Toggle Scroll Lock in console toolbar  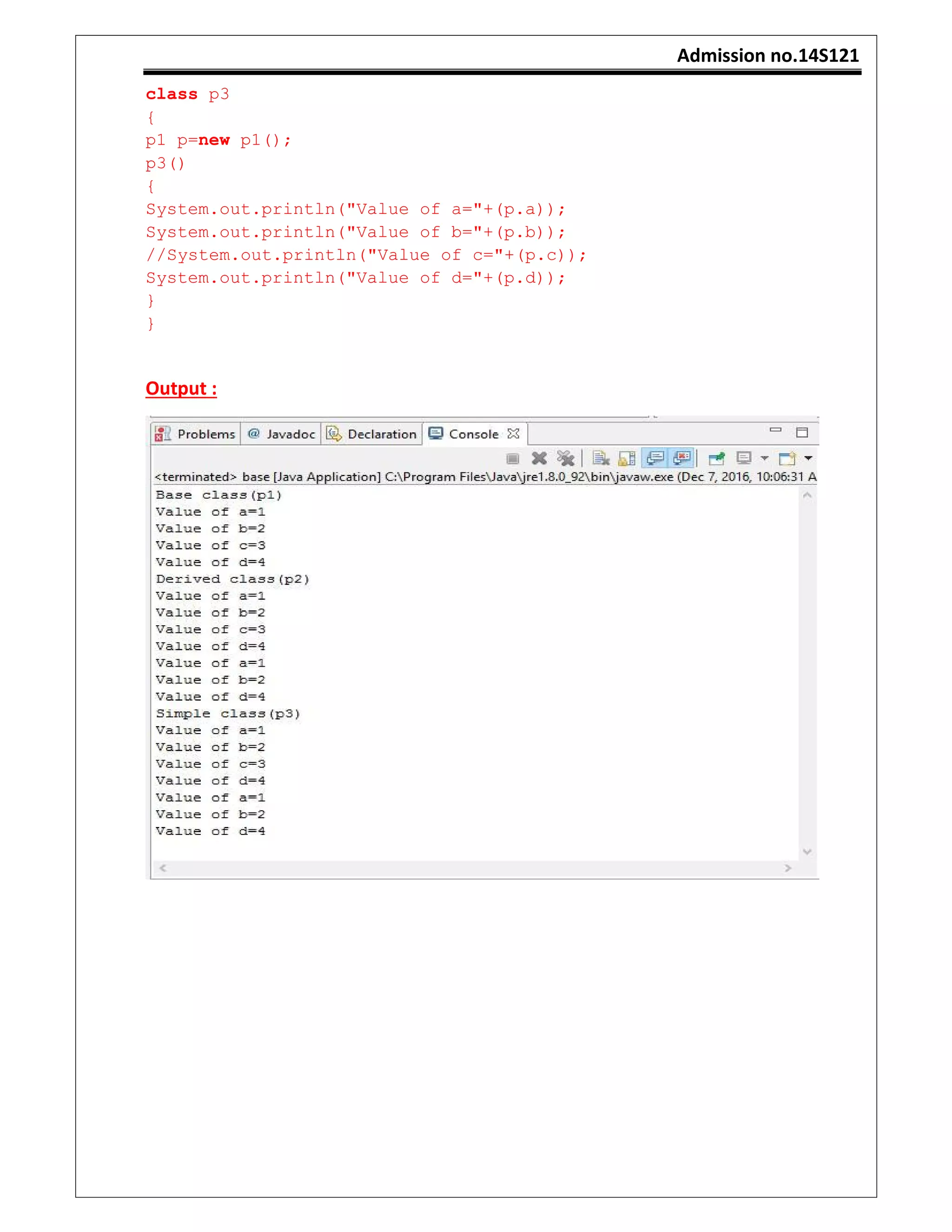point(627,458)
